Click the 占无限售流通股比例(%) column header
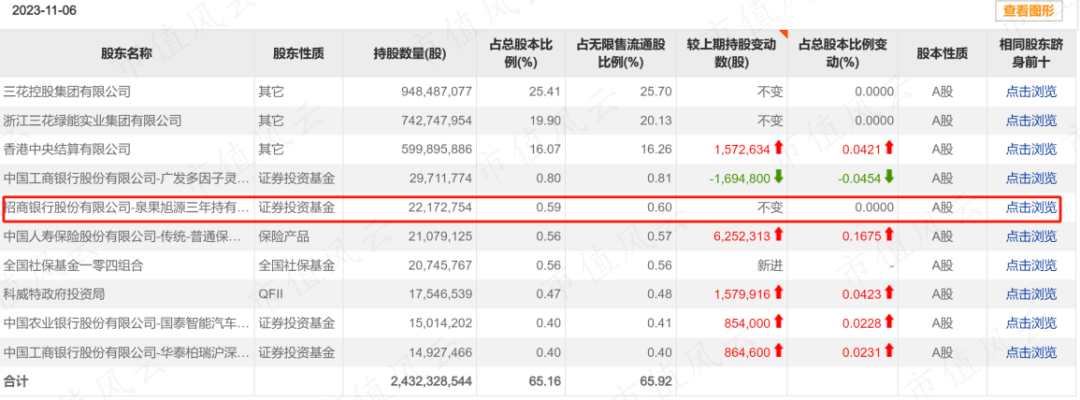1080x400 pixels. pyautogui.click(x=621, y=54)
